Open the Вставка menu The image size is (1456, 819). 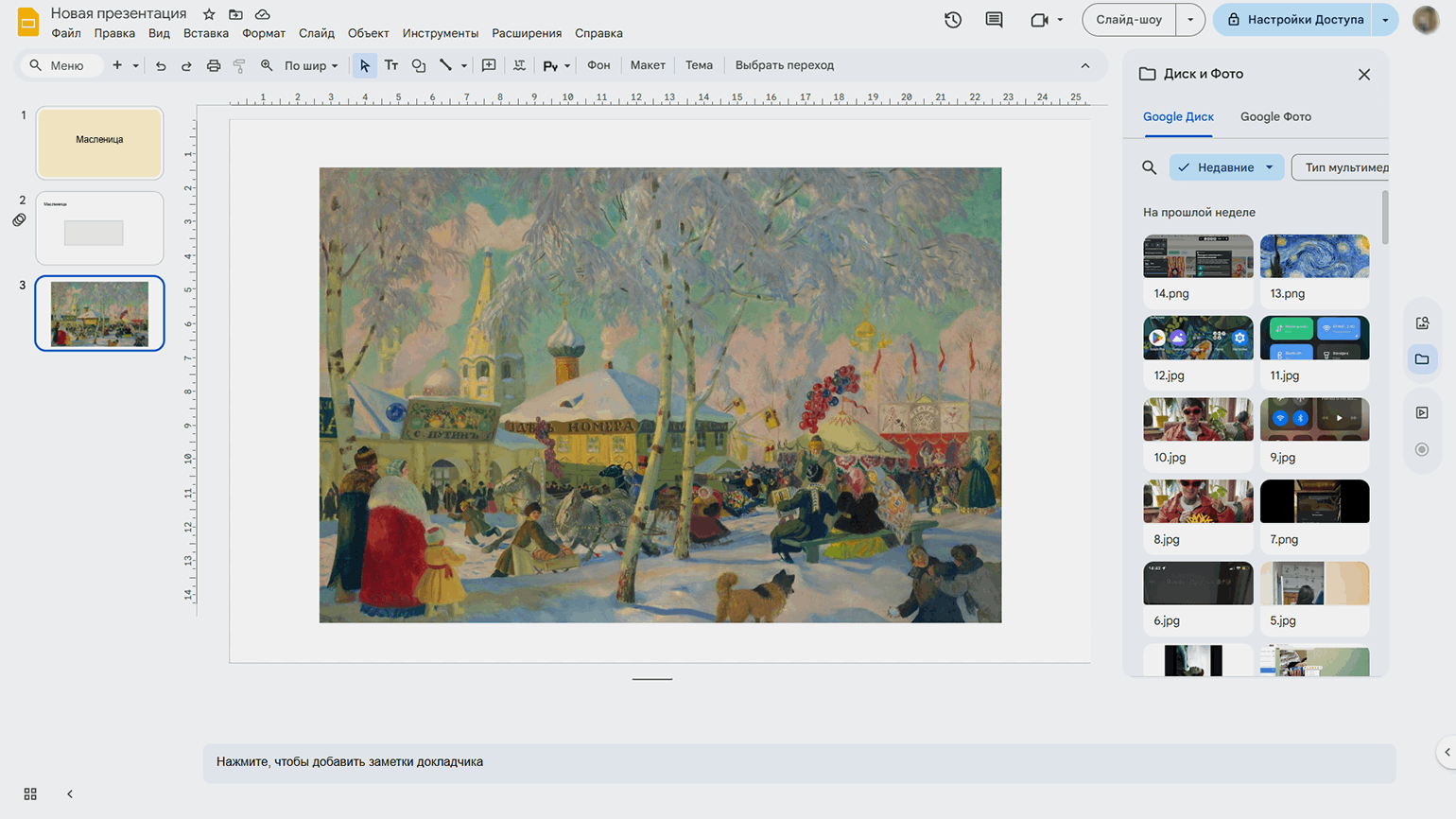coord(205,33)
